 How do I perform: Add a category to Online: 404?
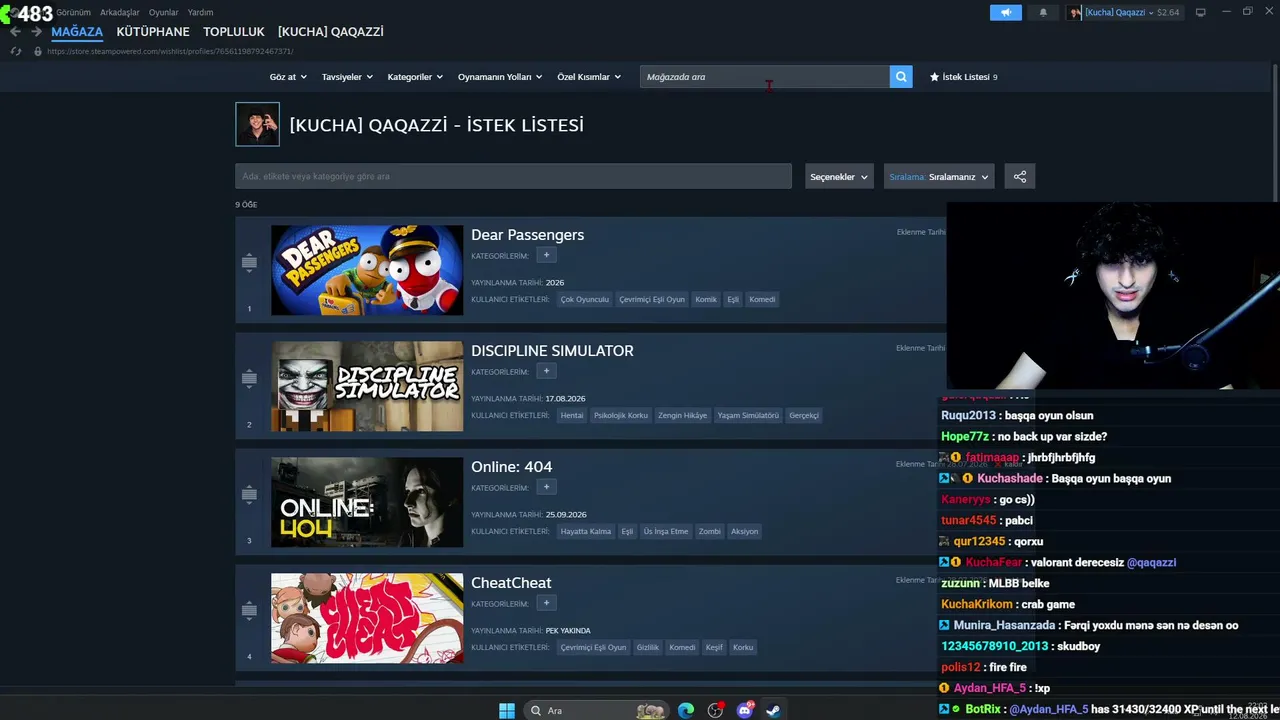coord(546,487)
